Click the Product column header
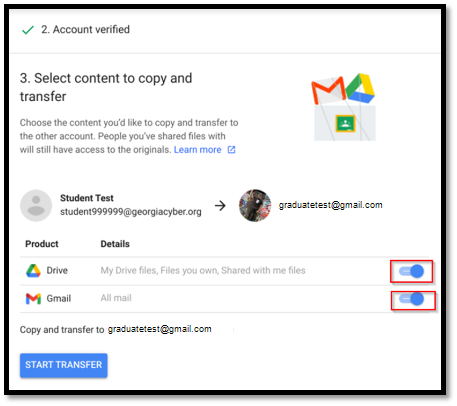The width and height of the screenshot is (457, 406). (x=42, y=244)
